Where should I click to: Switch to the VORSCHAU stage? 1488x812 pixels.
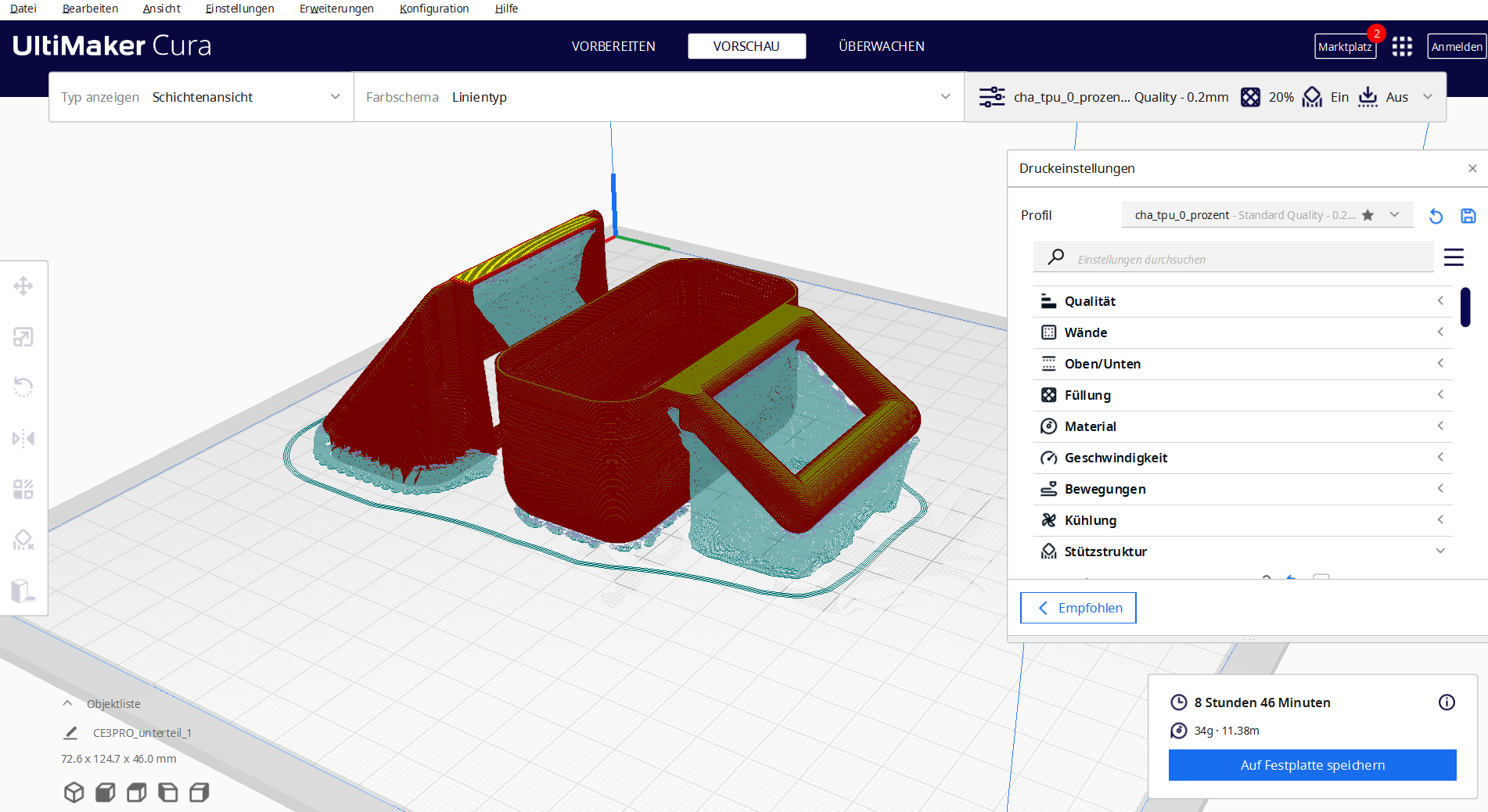click(747, 46)
